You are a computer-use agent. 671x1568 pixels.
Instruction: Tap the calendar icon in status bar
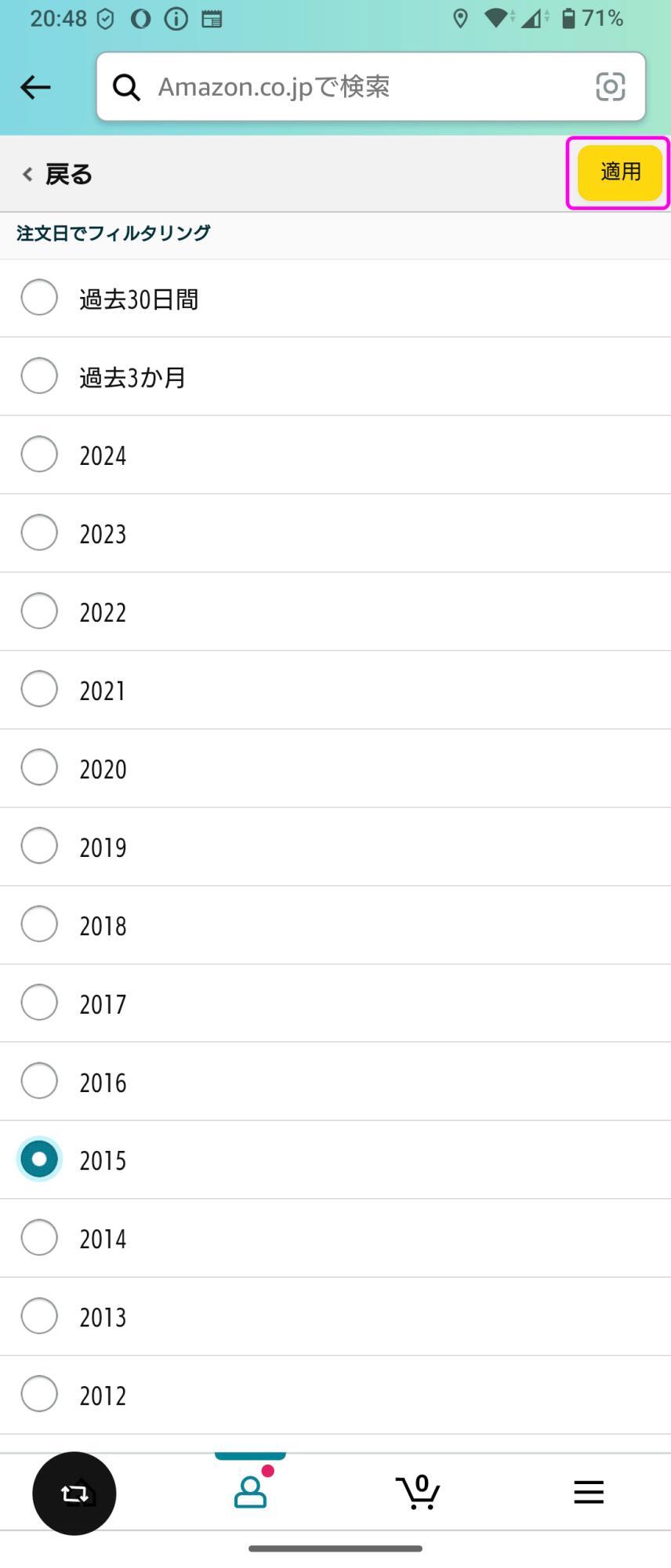pyautogui.click(x=212, y=19)
